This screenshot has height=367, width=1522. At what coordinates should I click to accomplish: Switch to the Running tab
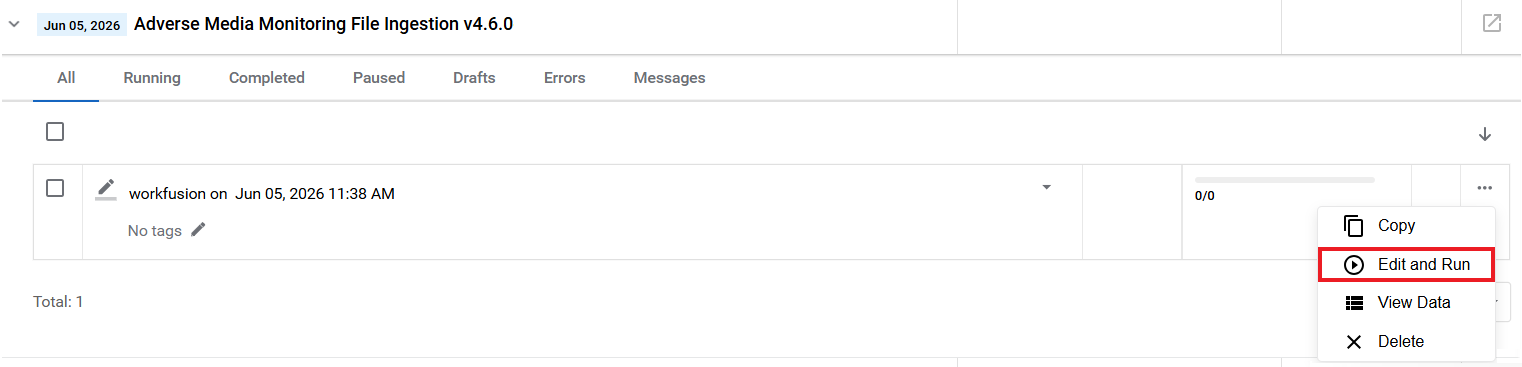click(x=152, y=78)
